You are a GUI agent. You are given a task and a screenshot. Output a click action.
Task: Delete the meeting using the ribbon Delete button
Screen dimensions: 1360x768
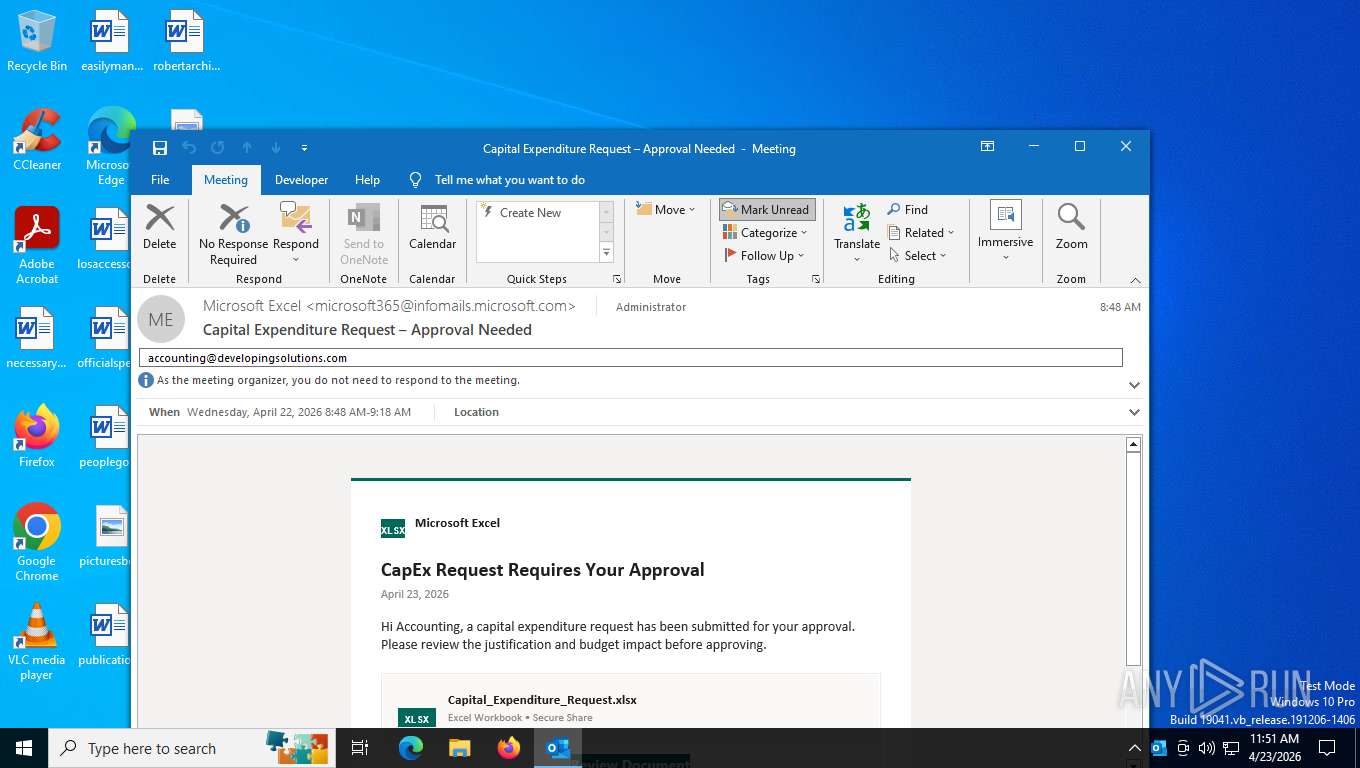[160, 227]
